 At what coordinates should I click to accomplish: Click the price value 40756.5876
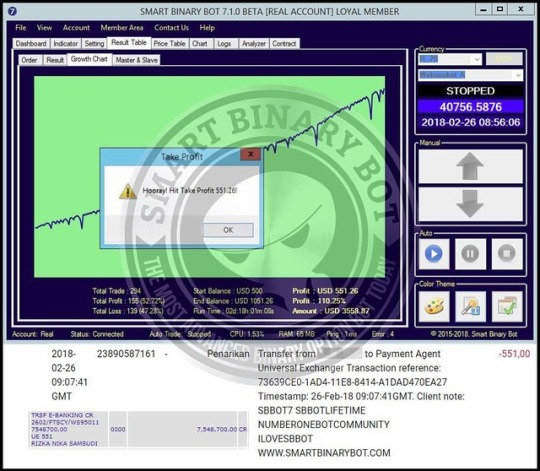(x=470, y=107)
